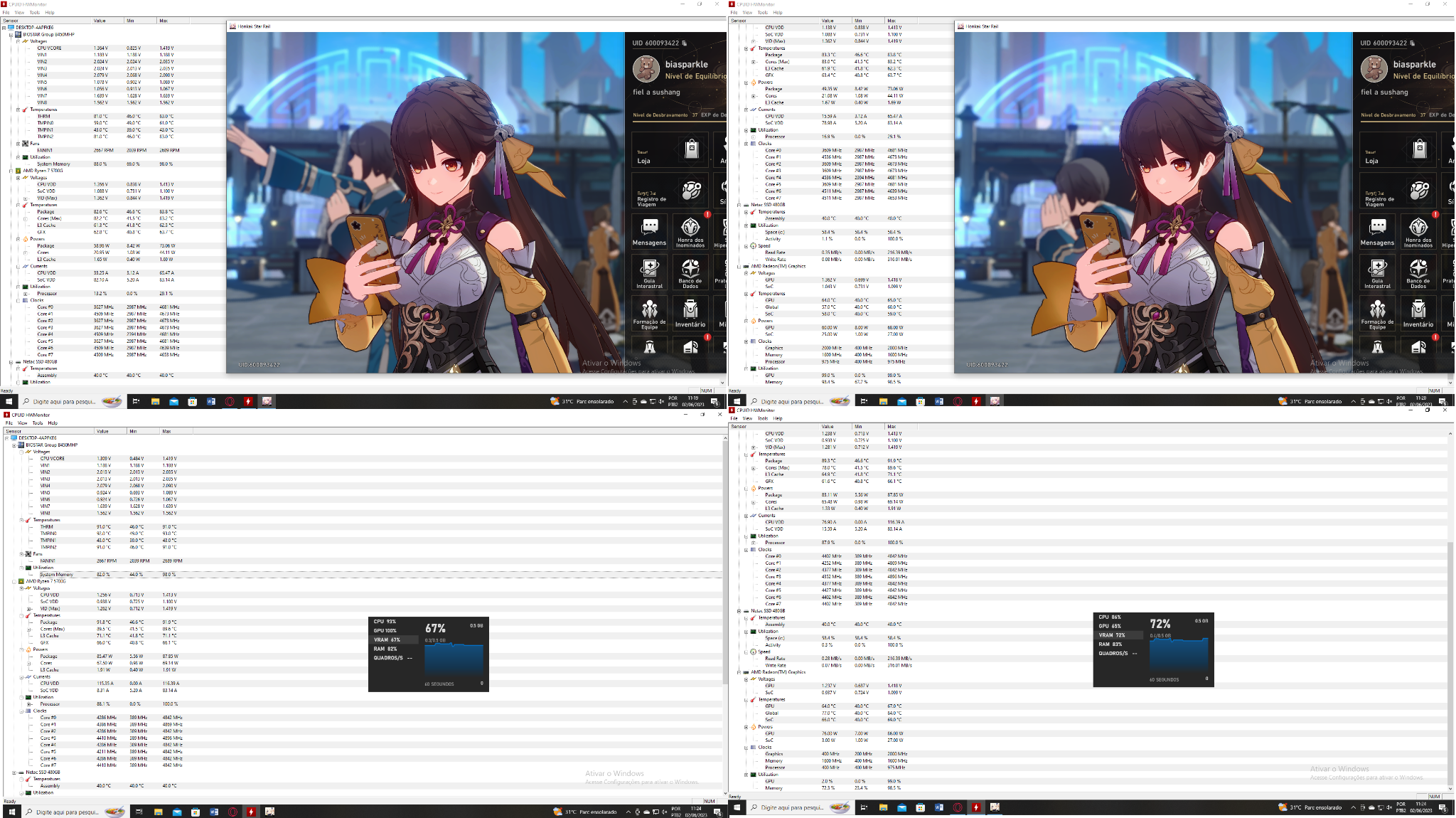
Task: Collapse AMD Radeon(TM) Graphics in the top-right HWMonitor
Action: tap(739, 266)
